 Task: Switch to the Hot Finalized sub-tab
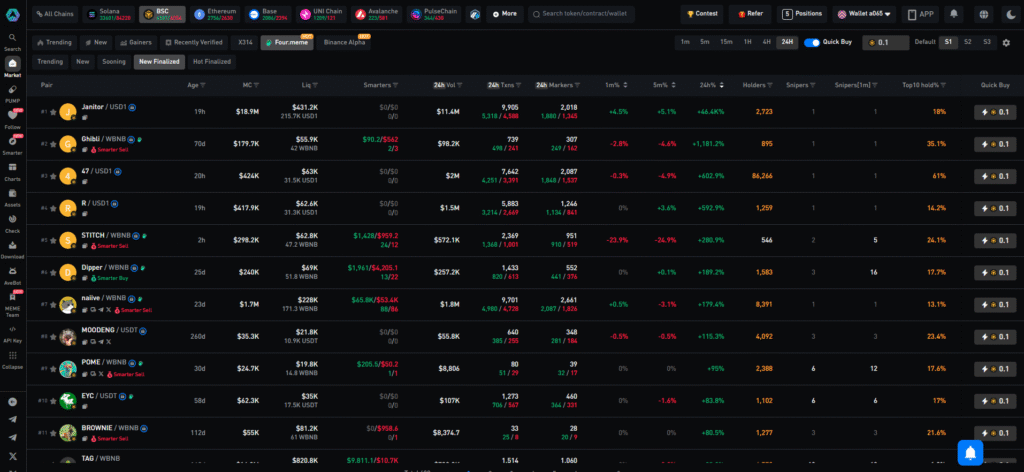[212, 62]
